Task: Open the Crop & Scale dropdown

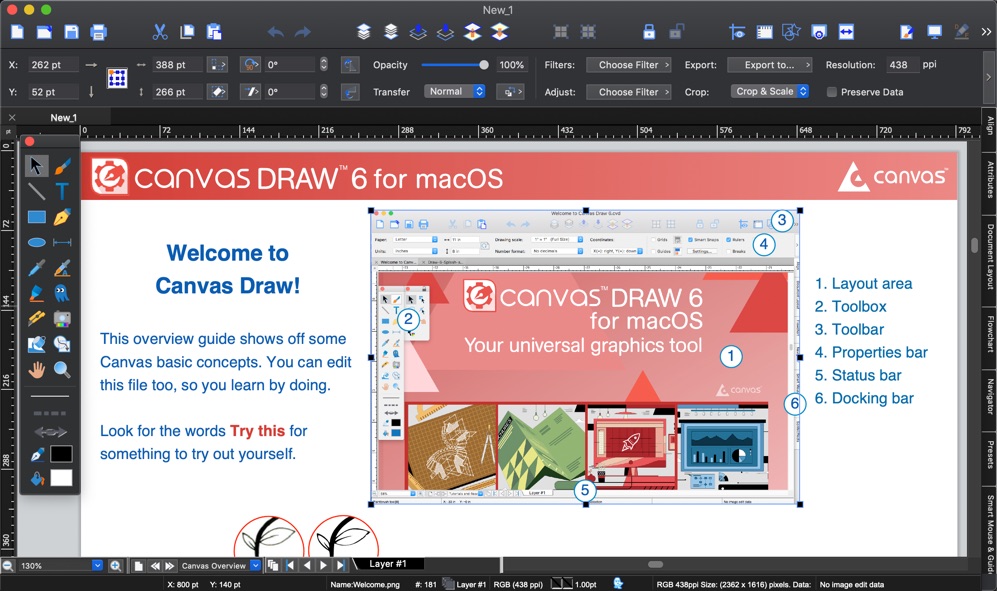Action: tap(769, 92)
